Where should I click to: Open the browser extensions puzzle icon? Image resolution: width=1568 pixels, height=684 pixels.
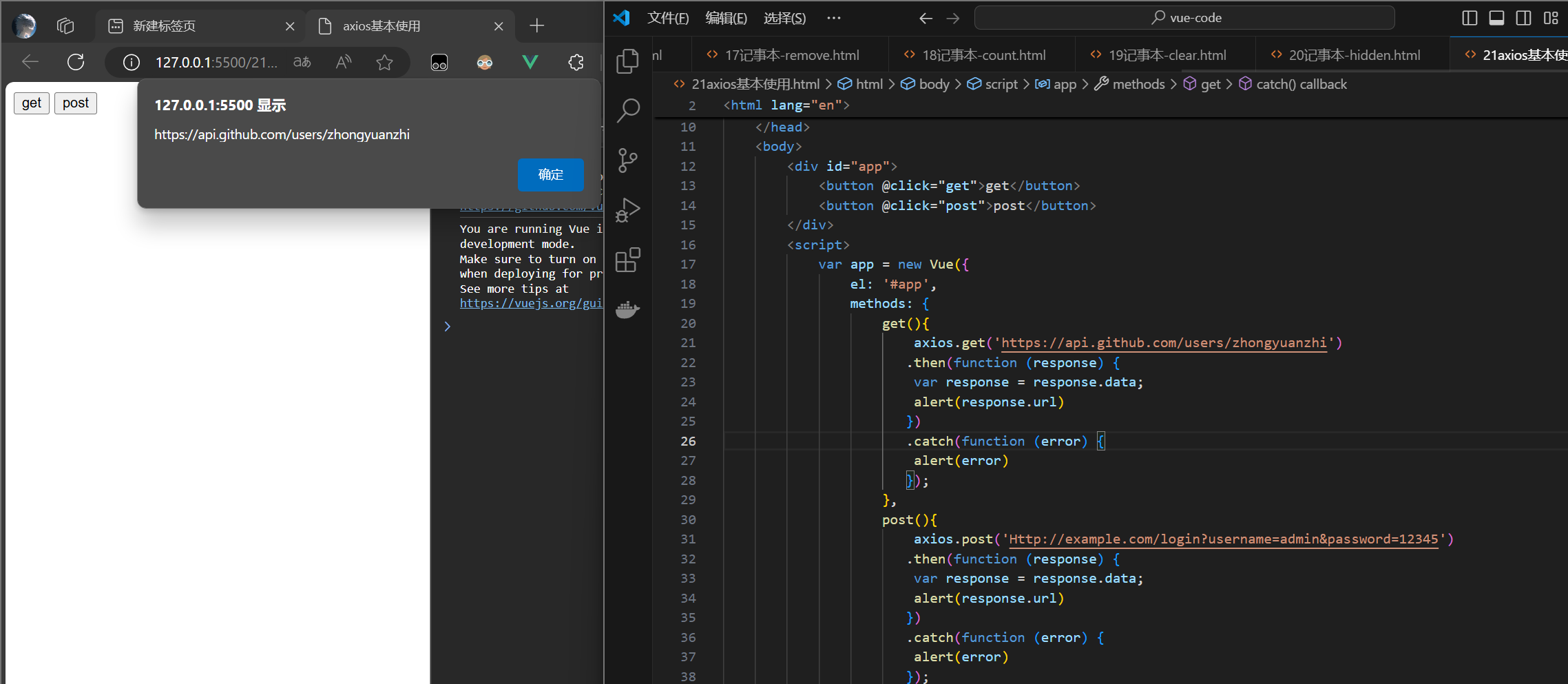(x=576, y=63)
